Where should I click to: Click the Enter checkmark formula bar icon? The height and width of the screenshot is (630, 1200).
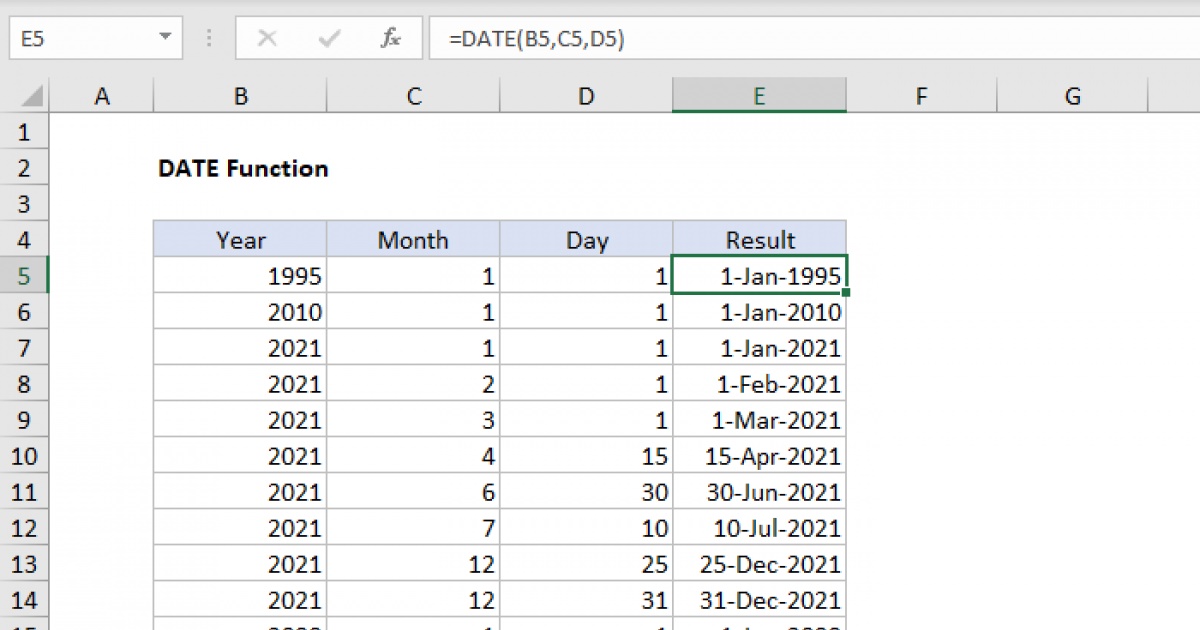point(329,38)
